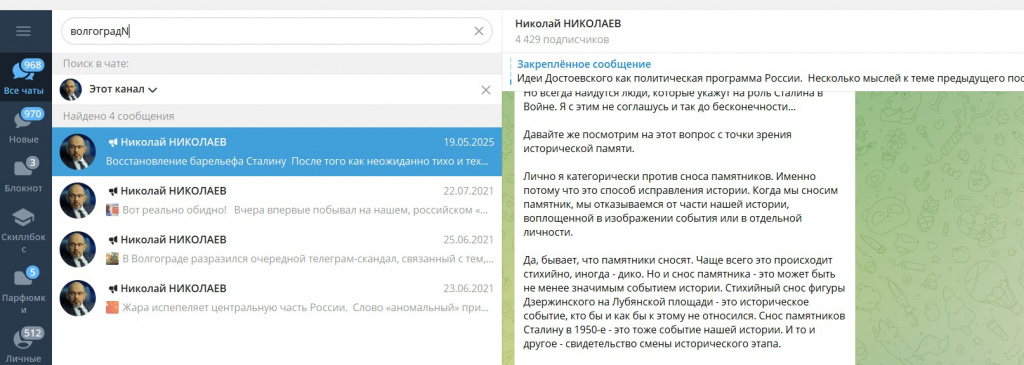Click the megaphone icon in the 25.06.2021 result
Screen dimensions: 1024x365
point(112,240)
